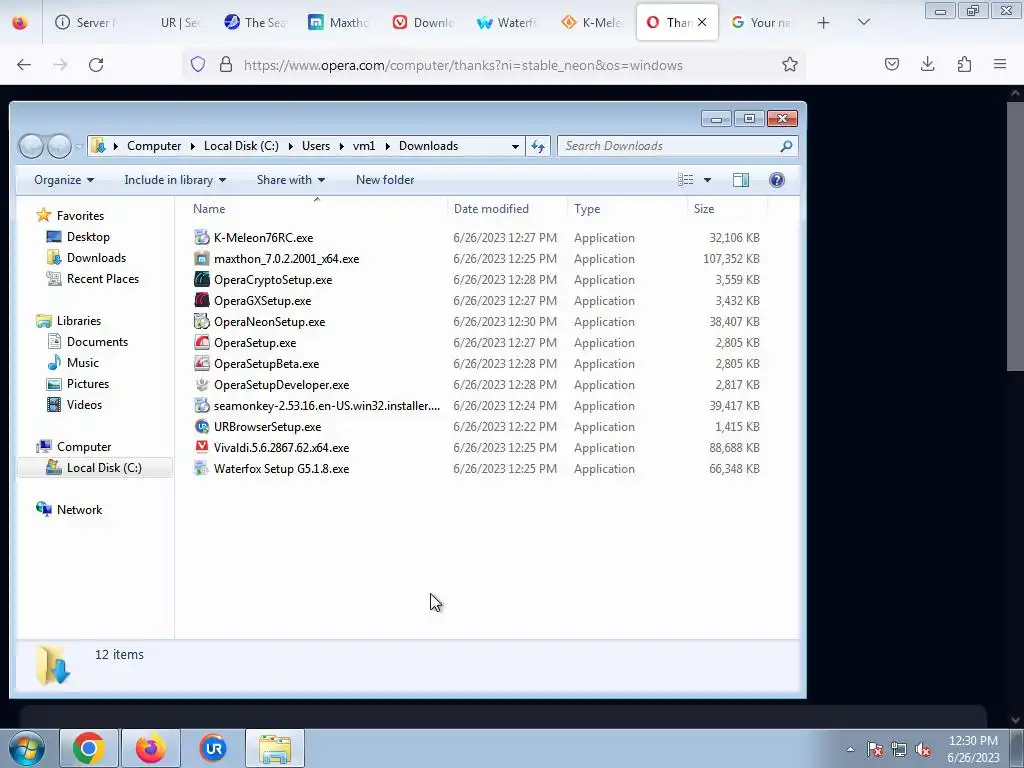Click the Vivaldi.5.6.2867.62.x64.exe file icon

click(x=202, y=447)
